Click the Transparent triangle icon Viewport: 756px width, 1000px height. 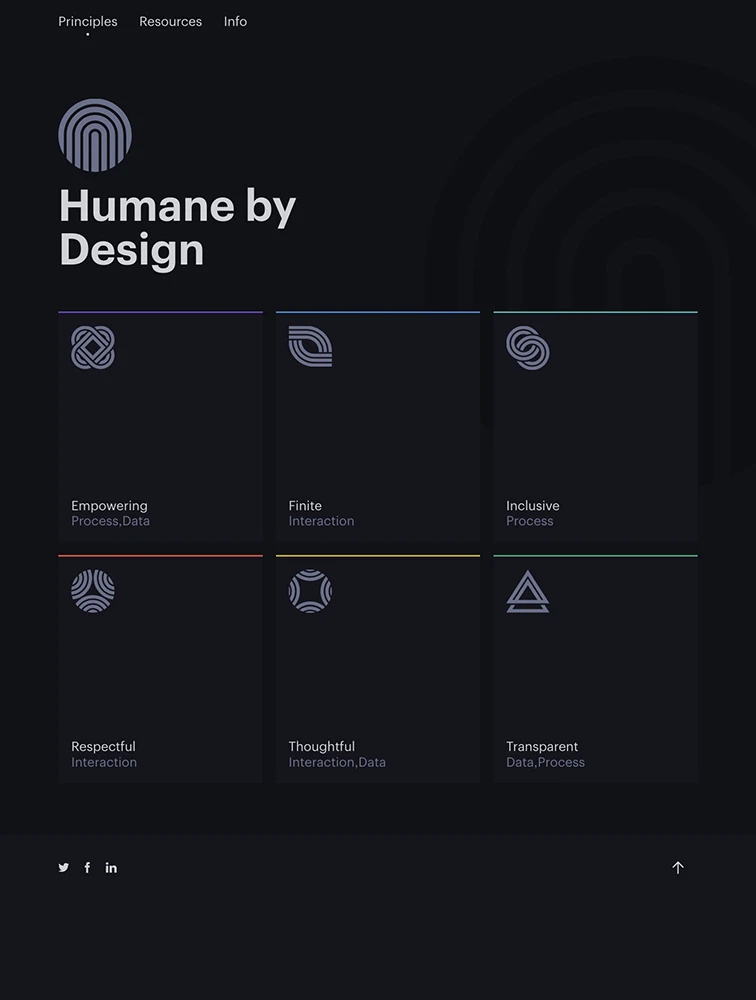(528, 591)
